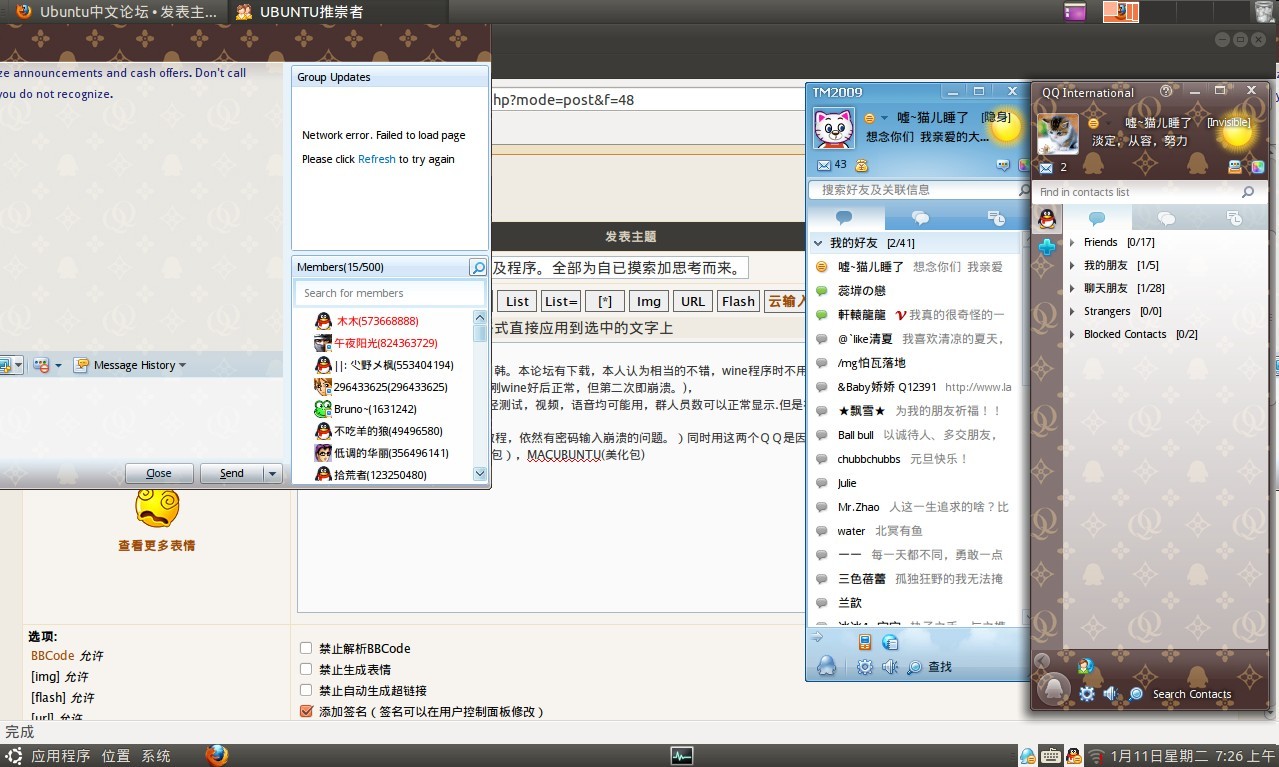Click the search icon beside Members(15/500)
The image size is (1279, 767).
click(x=478, y=267)
